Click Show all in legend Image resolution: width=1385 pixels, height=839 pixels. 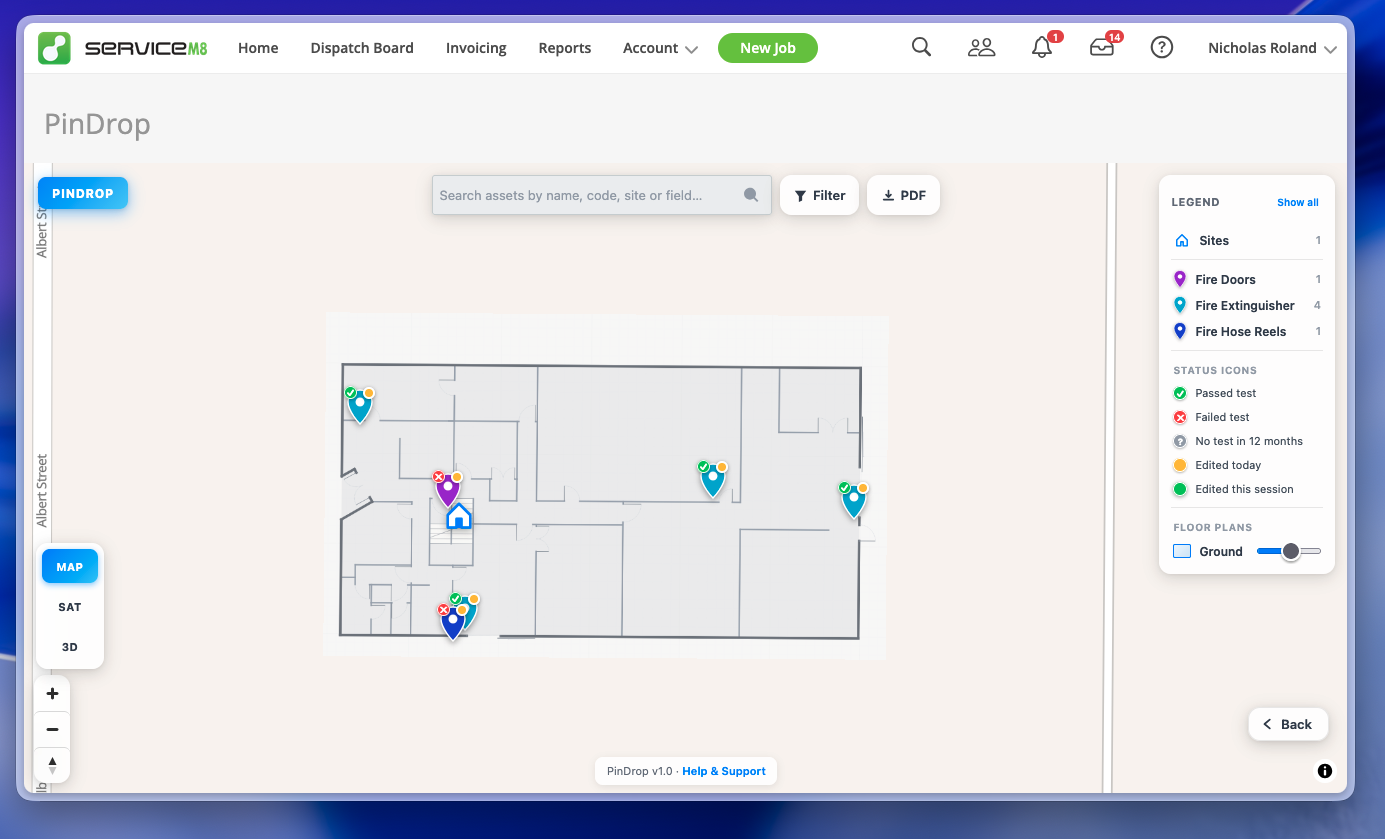click(x=1298, y=202)
